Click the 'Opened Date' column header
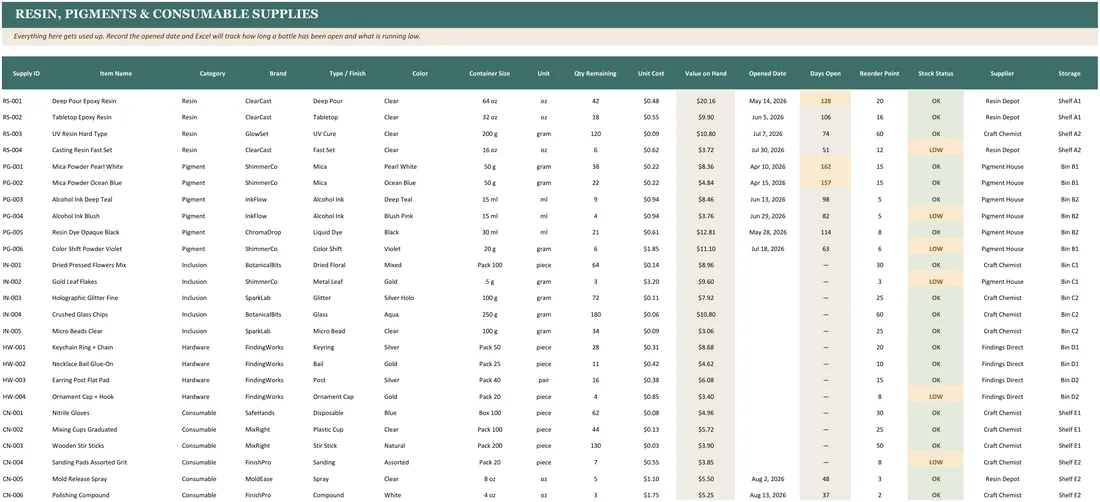This screenshot has width=1100, height=502. point(767,73)
